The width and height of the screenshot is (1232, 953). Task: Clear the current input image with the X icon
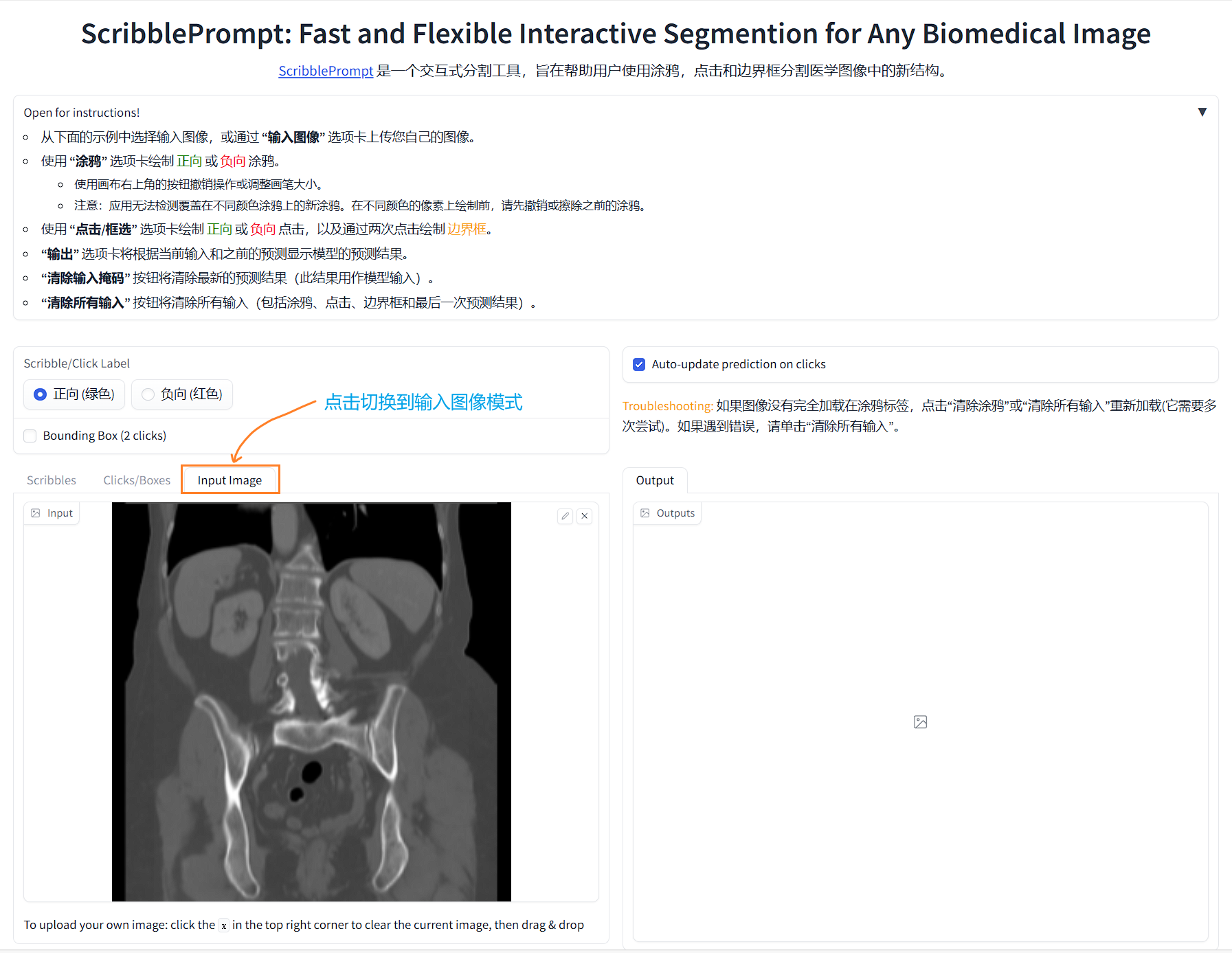click(x=584, y=516)
